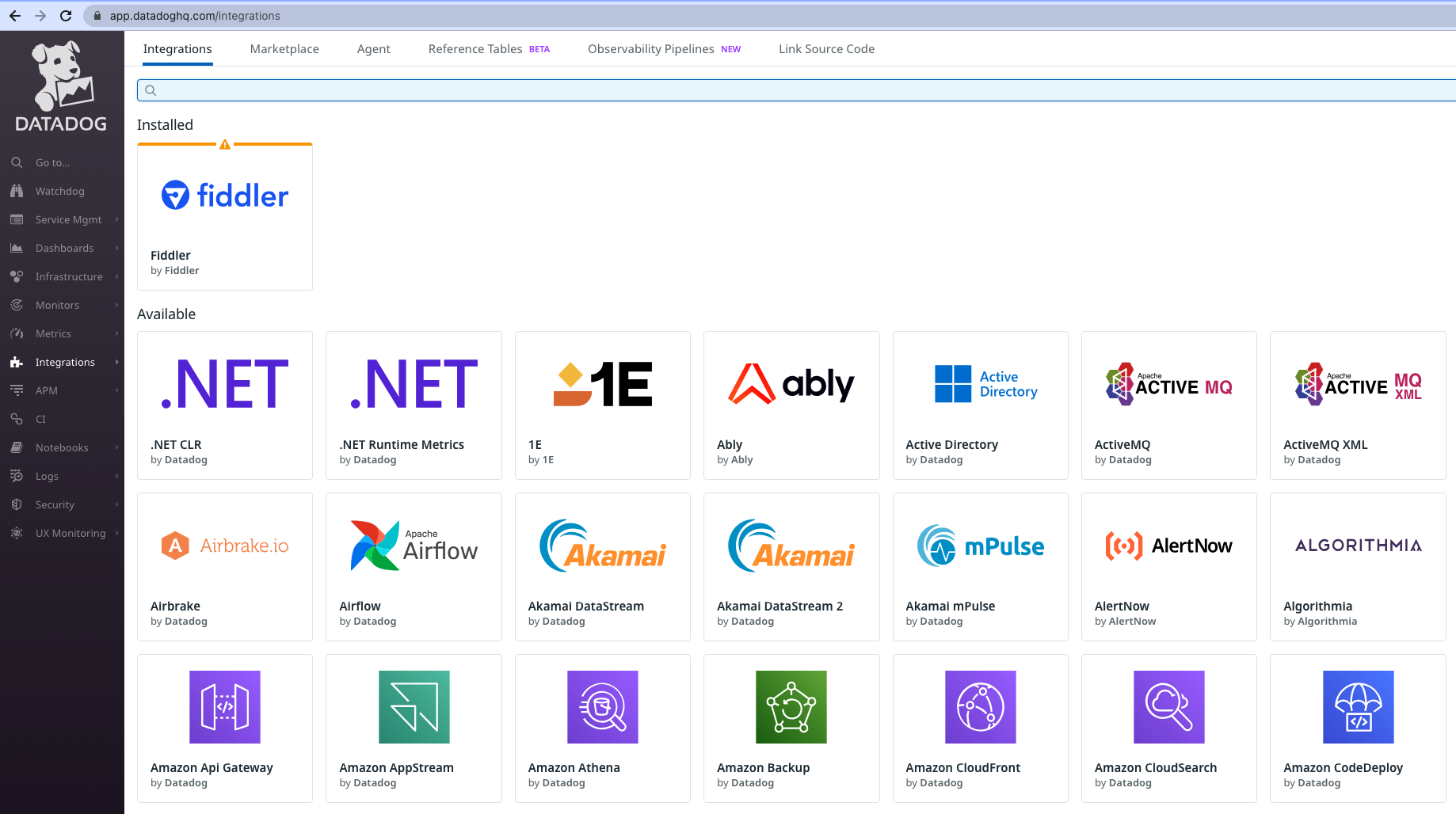Screen dimensions: 1456x814
Task: Expand the APM submenu arrow
Action: click(116, 390)
